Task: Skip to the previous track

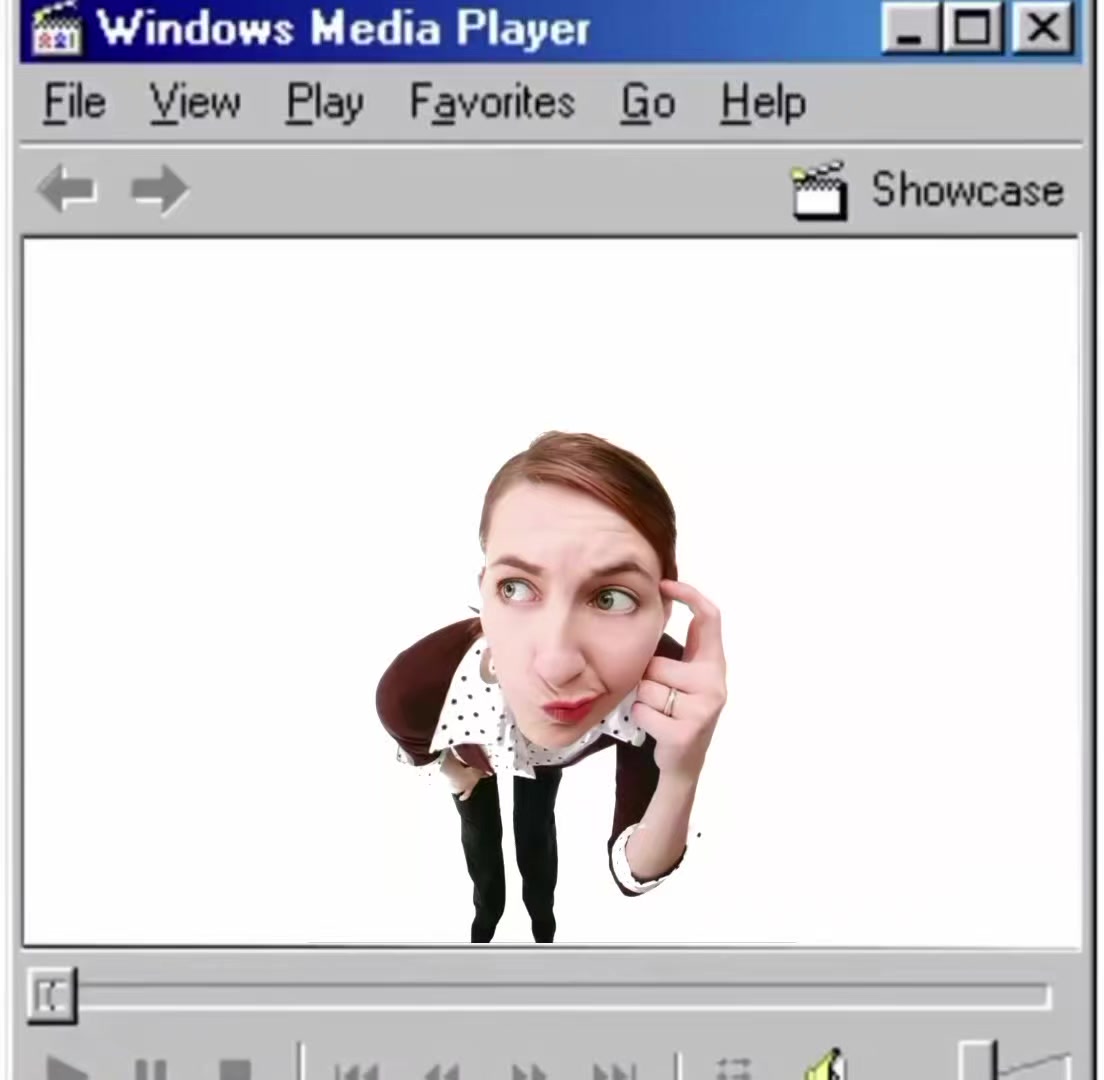Action: click(x=357, y=1072)
